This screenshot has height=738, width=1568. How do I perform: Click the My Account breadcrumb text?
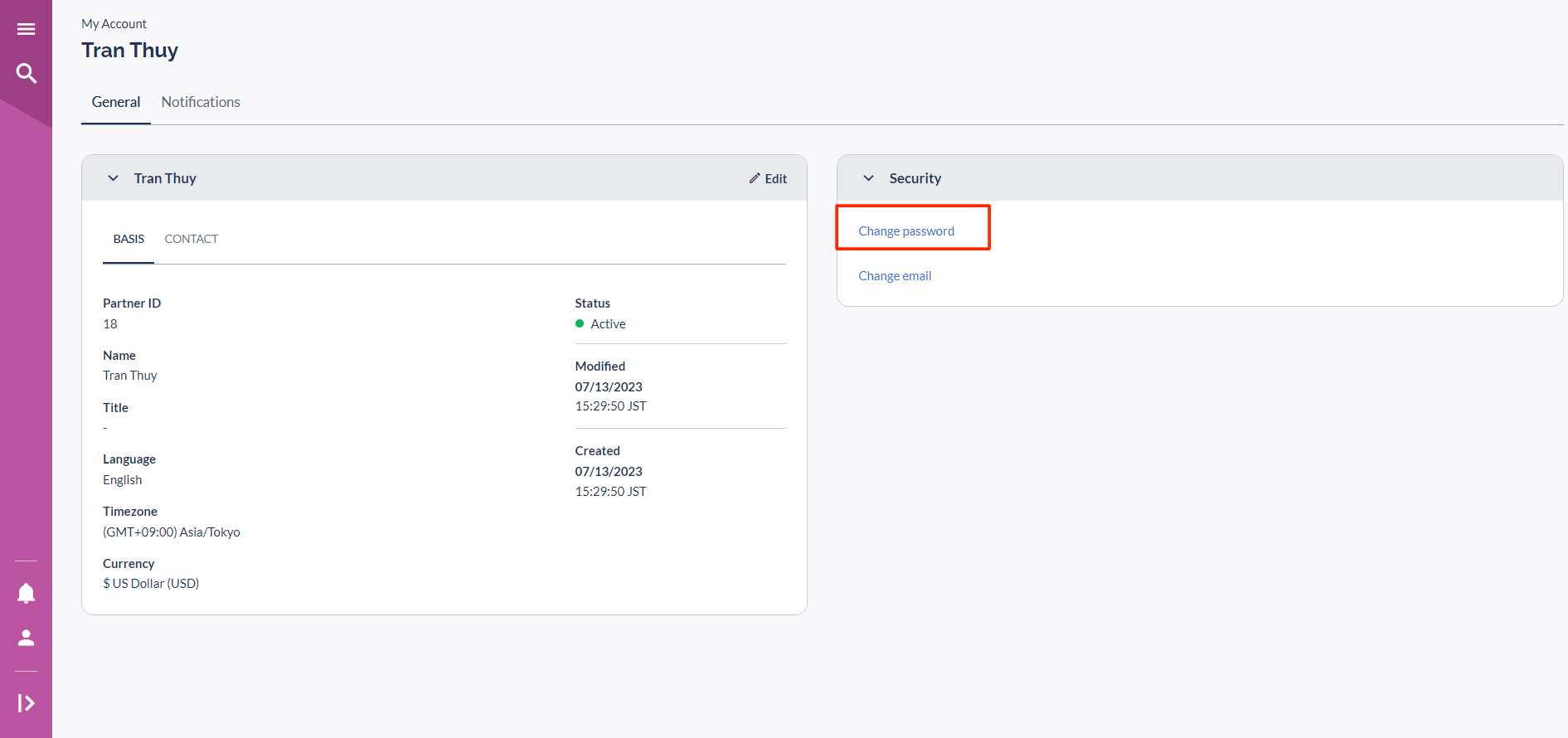(114, 24)
